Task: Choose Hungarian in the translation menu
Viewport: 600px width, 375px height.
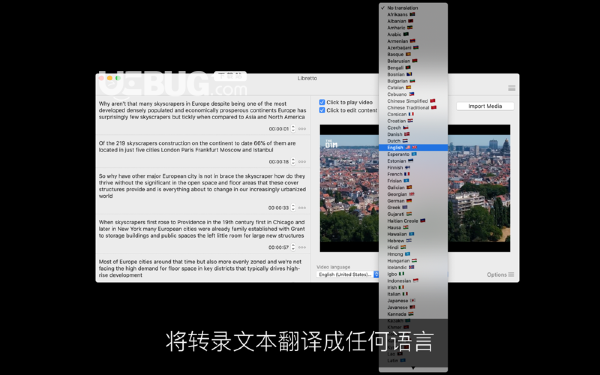Action: tap(413, 261)
